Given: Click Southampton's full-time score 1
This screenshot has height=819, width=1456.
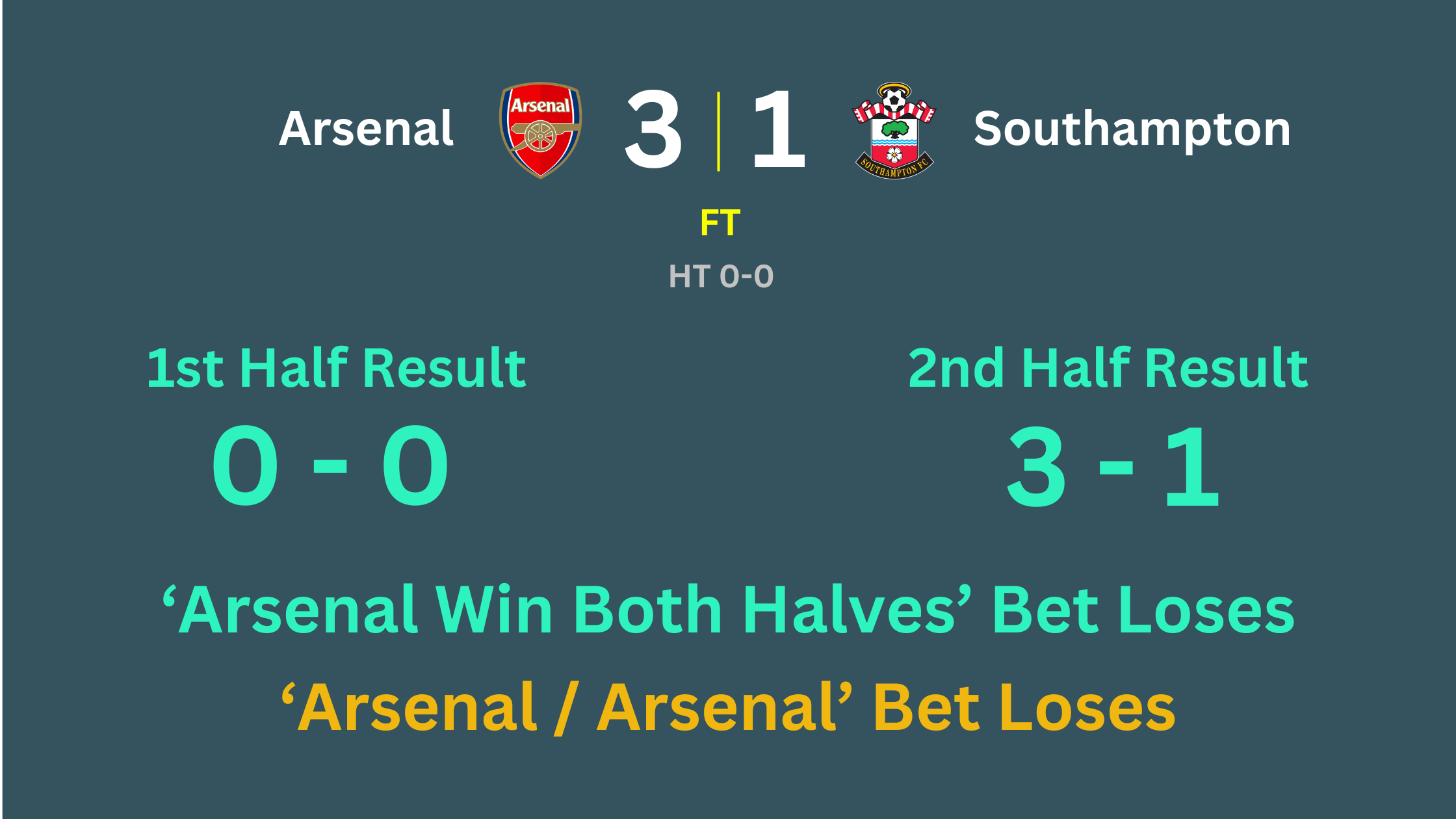Looking at the screenshot, I should click(x=779, y=129).
